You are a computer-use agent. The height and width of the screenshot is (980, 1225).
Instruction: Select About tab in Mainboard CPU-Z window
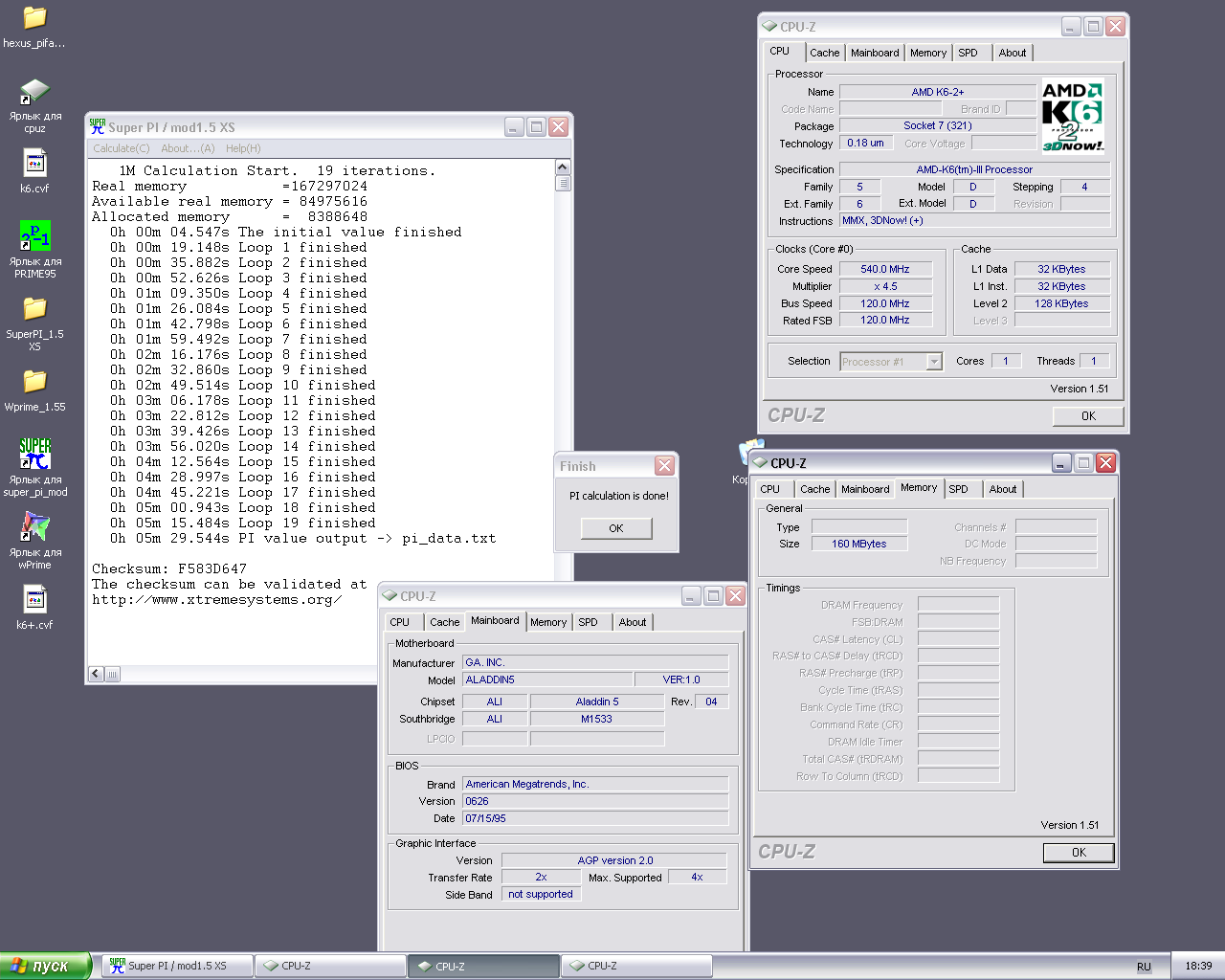pos(633,622)
